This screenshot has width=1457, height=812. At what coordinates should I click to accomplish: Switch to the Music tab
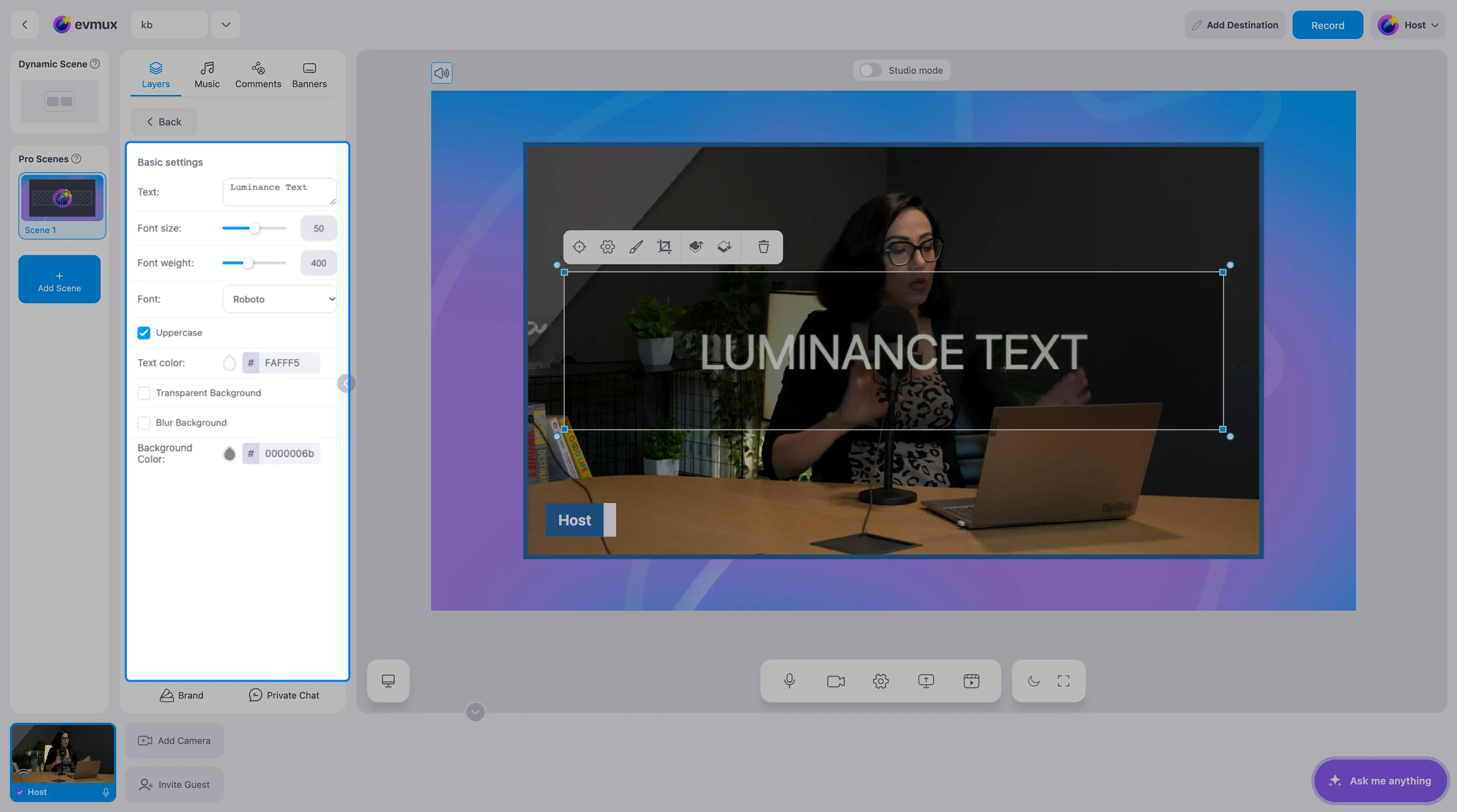(207, 75)
